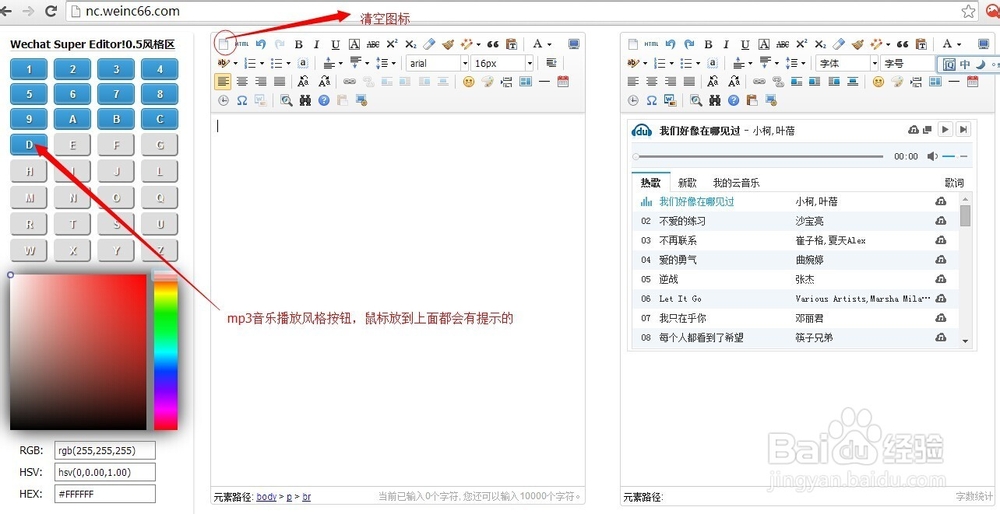Click the HEX value input field

coord(105,494)
